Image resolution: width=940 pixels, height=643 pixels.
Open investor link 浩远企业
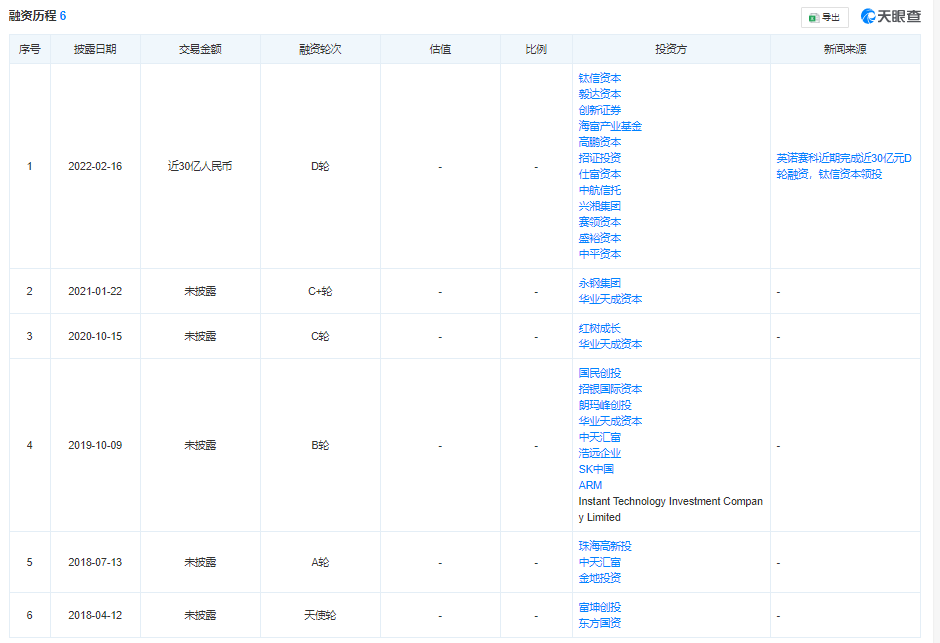(599, 453)
